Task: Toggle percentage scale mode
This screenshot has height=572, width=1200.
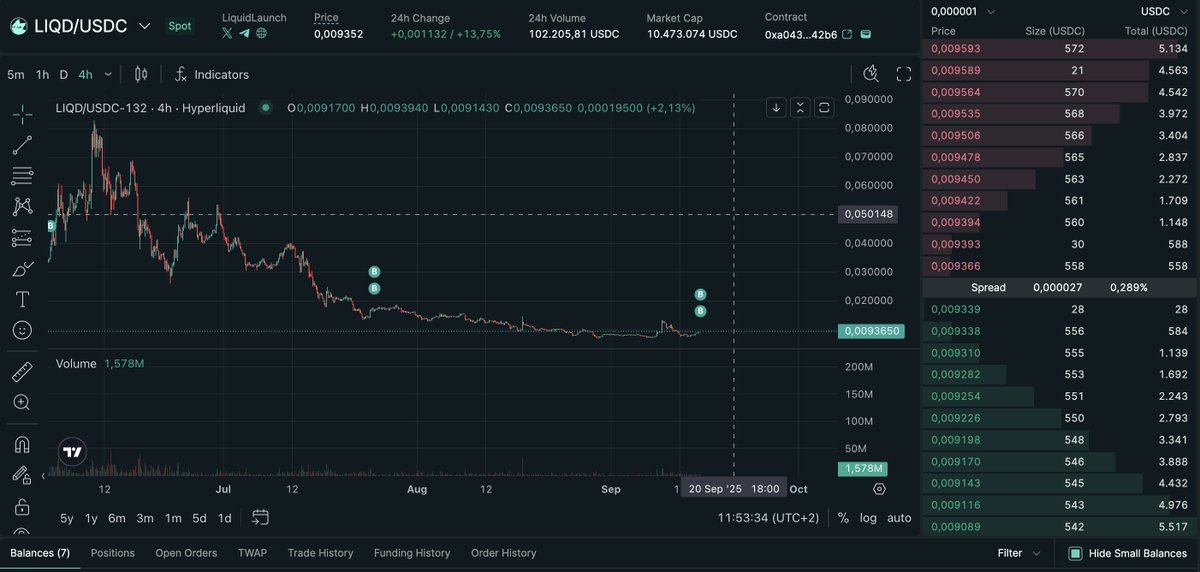Action: [843, 518]
